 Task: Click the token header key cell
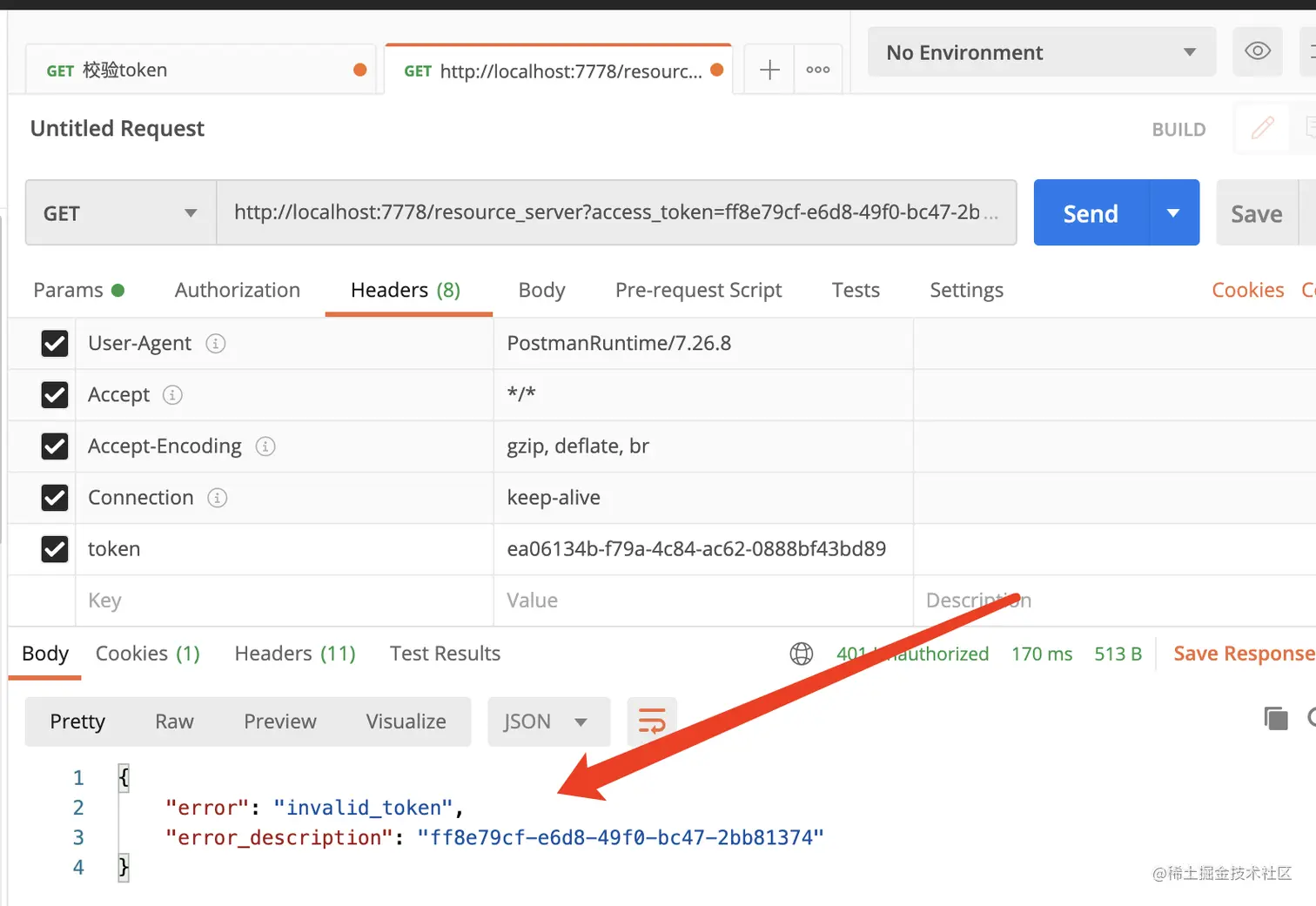(x=285, y=549)
